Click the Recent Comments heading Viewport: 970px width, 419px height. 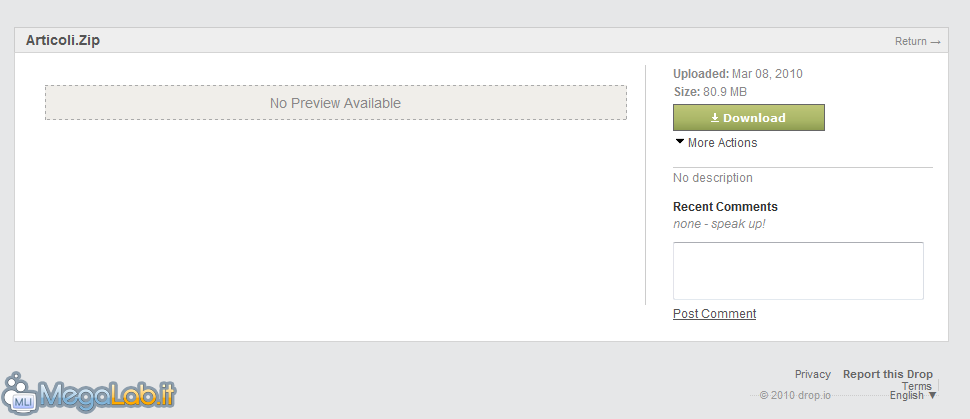[725, 207]
